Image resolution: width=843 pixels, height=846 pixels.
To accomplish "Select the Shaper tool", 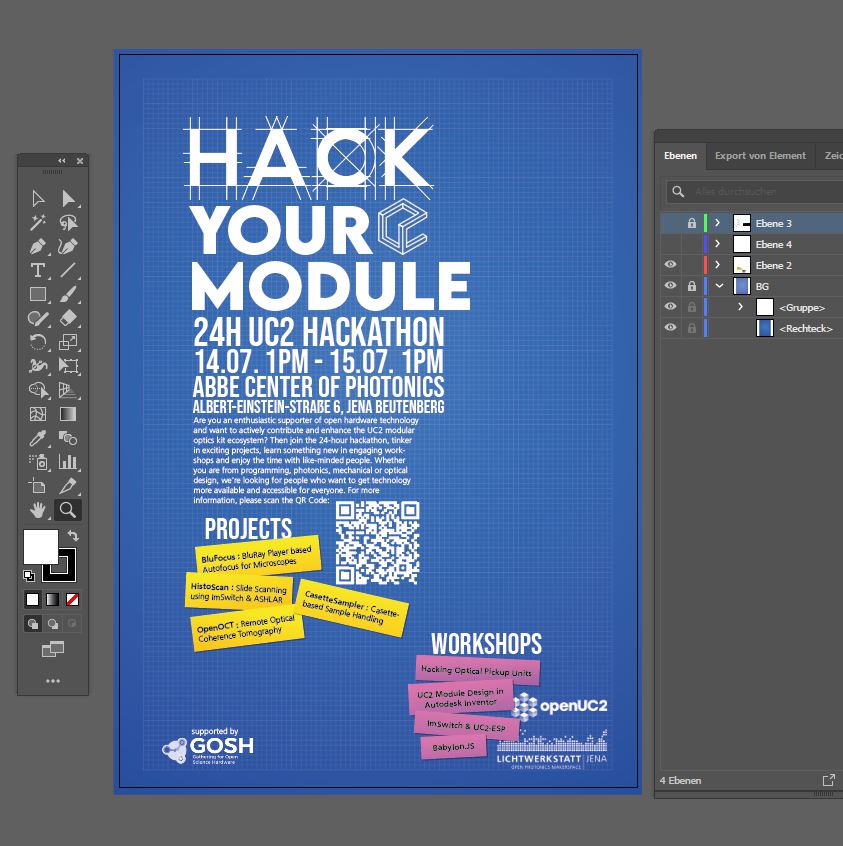I will [38, 318].
